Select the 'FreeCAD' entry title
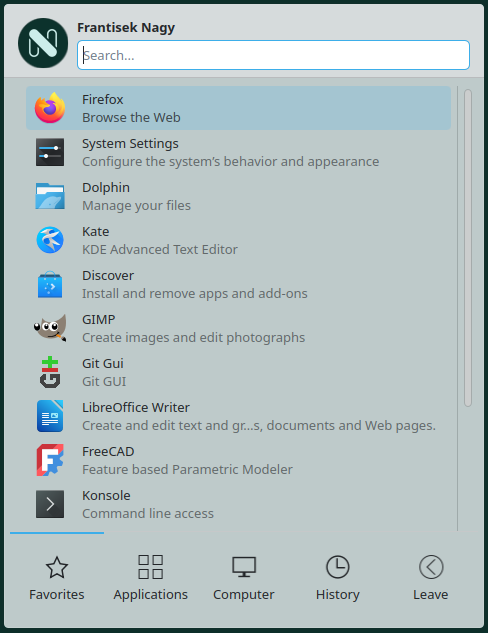Screen dimensions: 488x633 tap(108, 451)
